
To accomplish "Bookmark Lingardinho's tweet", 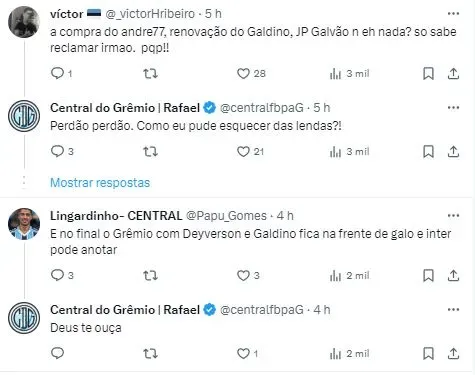I will [x=428, y=276].
